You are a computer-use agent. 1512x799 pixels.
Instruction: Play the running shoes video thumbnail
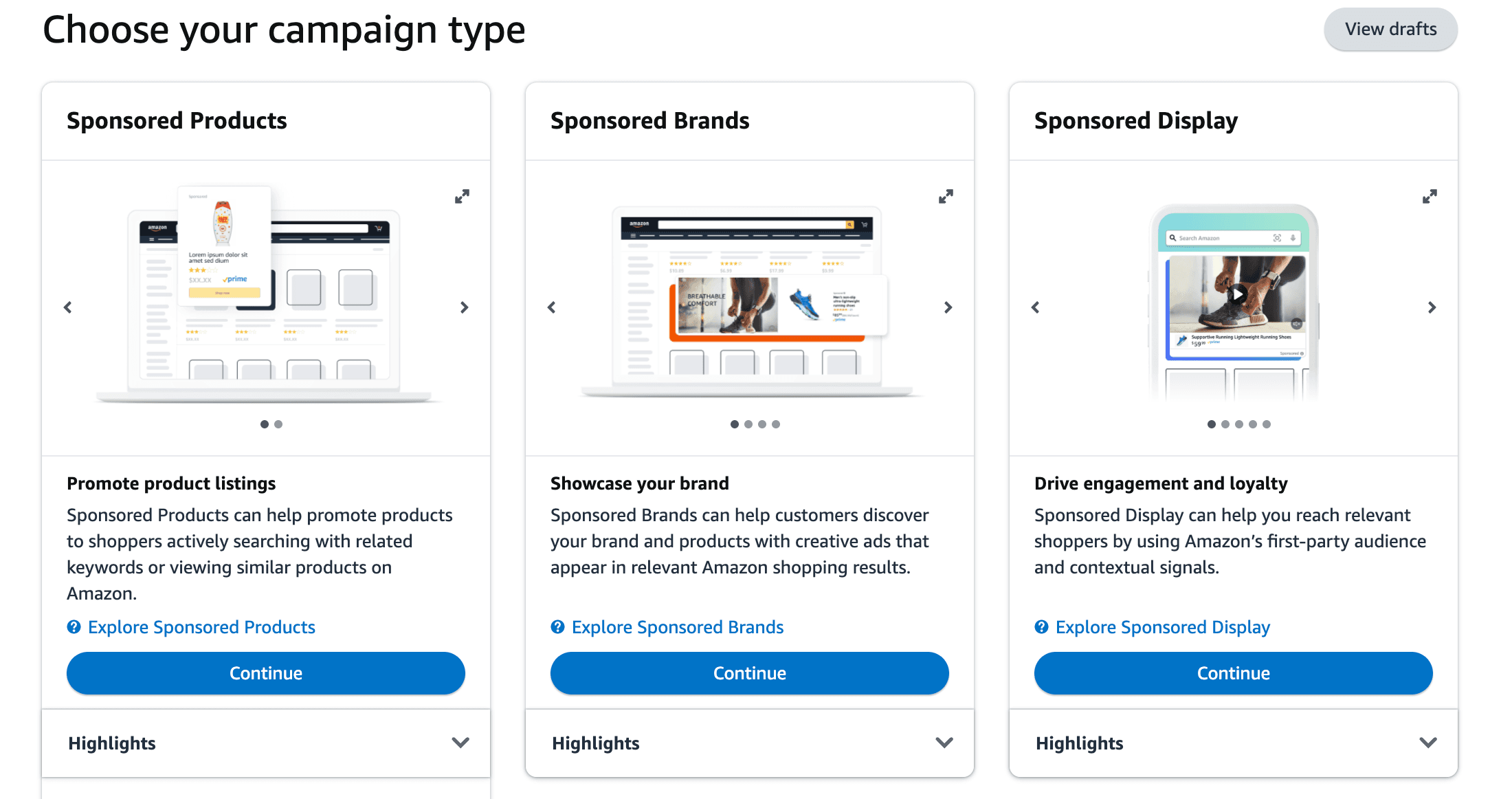pos(1237,294)
